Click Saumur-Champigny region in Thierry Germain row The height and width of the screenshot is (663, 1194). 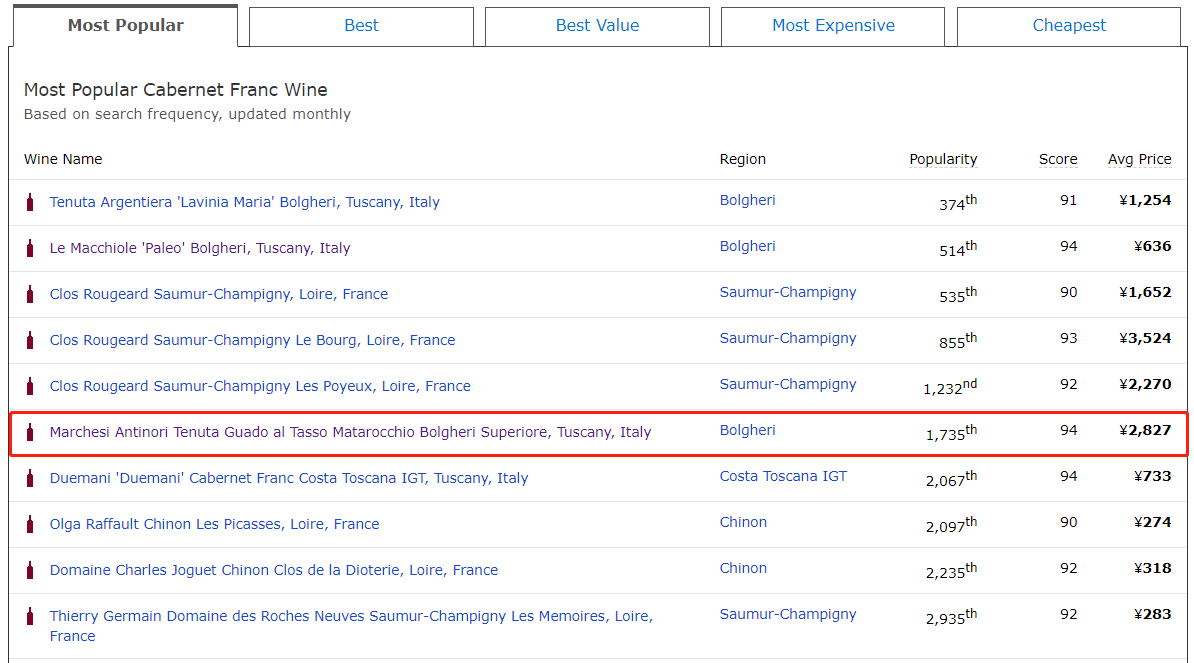coord(787,614)
